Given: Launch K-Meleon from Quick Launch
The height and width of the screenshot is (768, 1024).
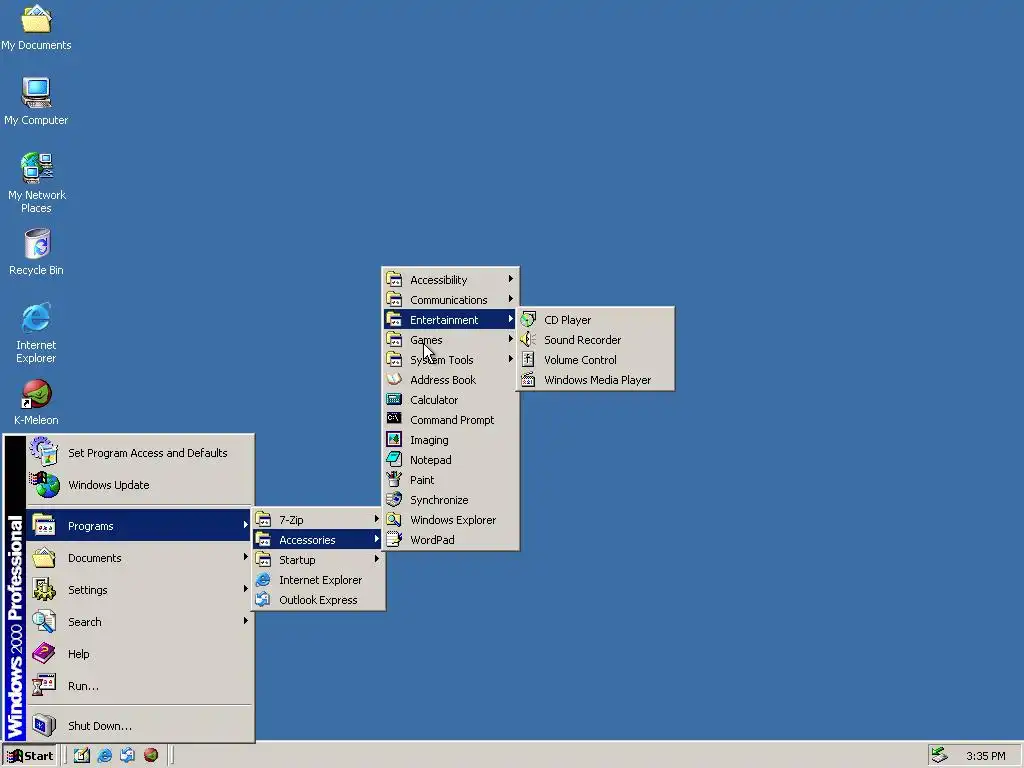Looking at the screenshot, I should tap(151, 756).
